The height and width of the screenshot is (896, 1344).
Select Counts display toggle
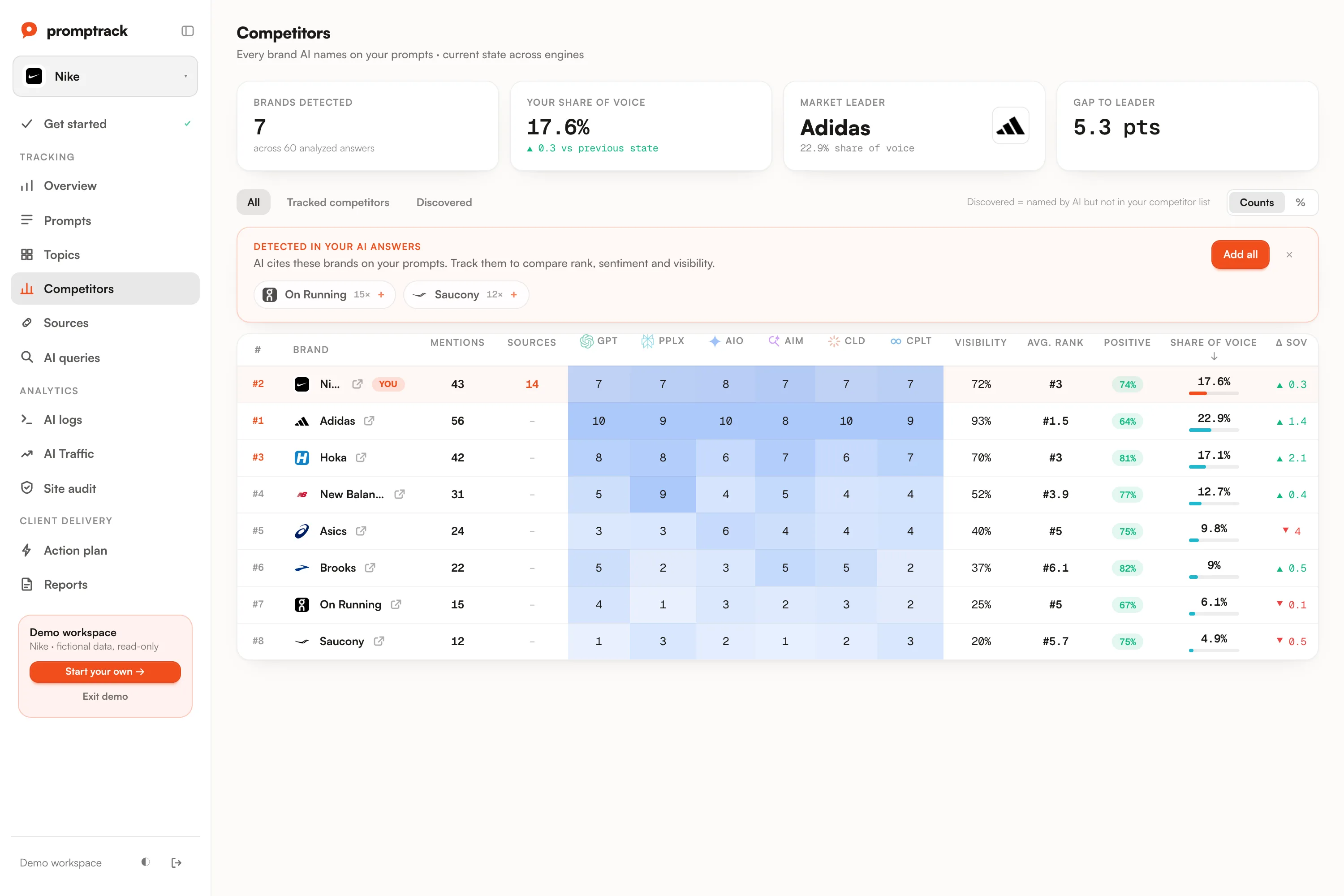tap(1257, 202)
